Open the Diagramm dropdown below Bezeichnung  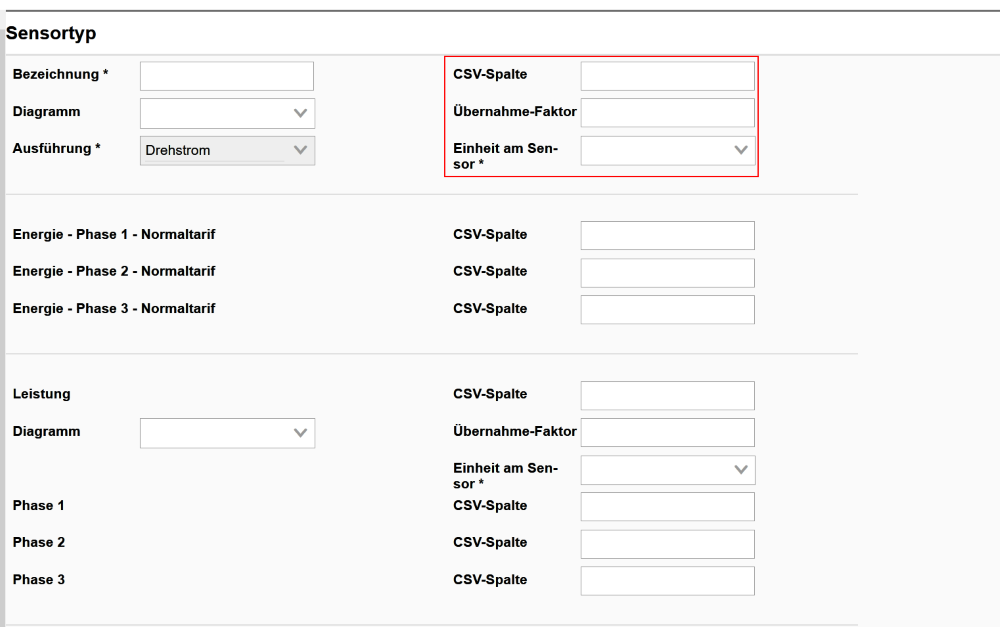point(227,113)
